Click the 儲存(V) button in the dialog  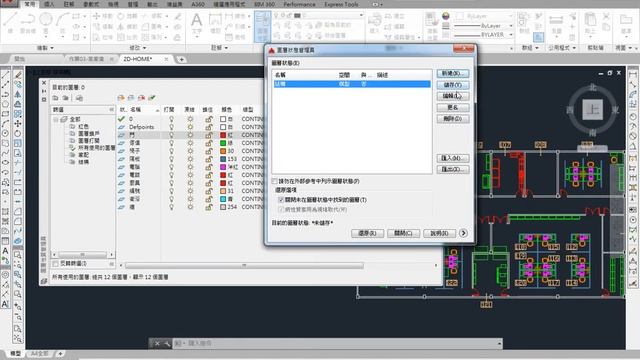tap(453, 85)
